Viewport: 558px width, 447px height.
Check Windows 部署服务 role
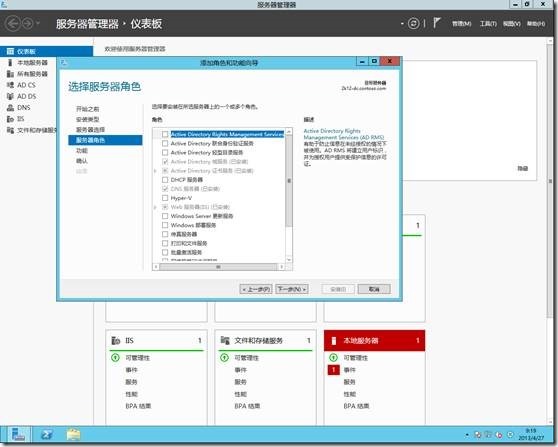pos(165,225)
